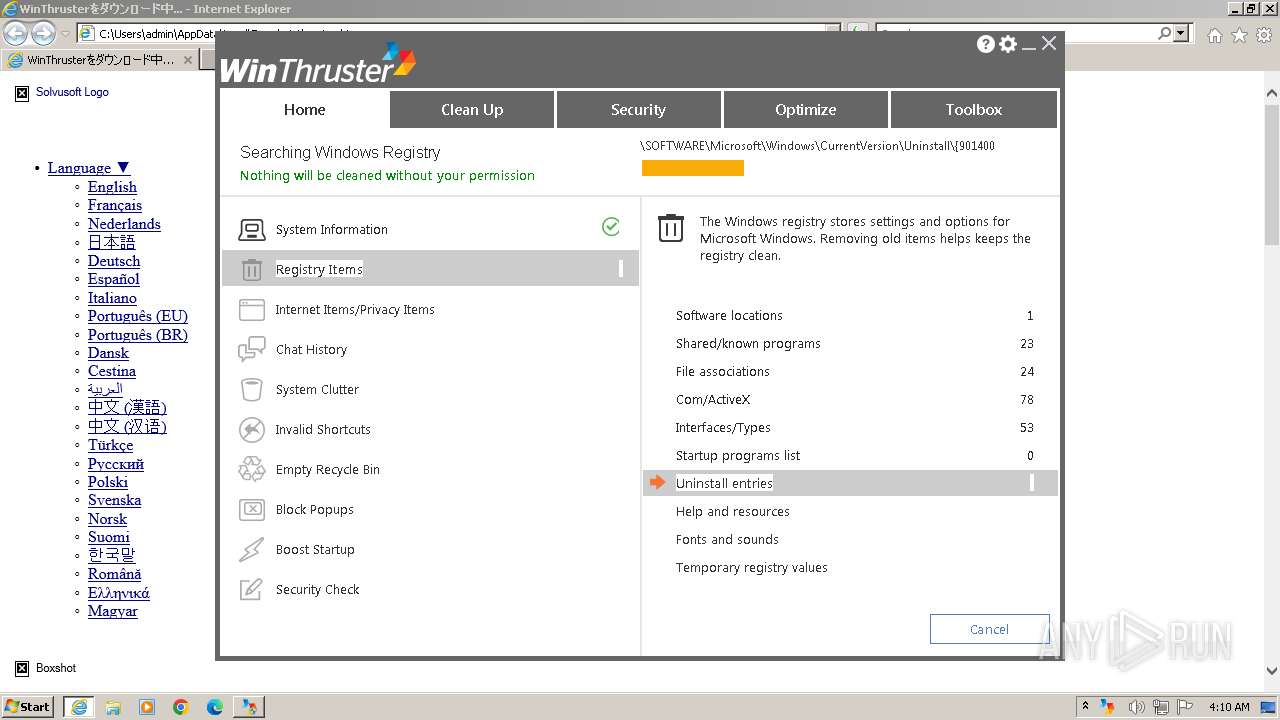Screen dimensions: 1280x720
Task: Click Internet Explorer back arrow button
Action: (x=15, y=33)
